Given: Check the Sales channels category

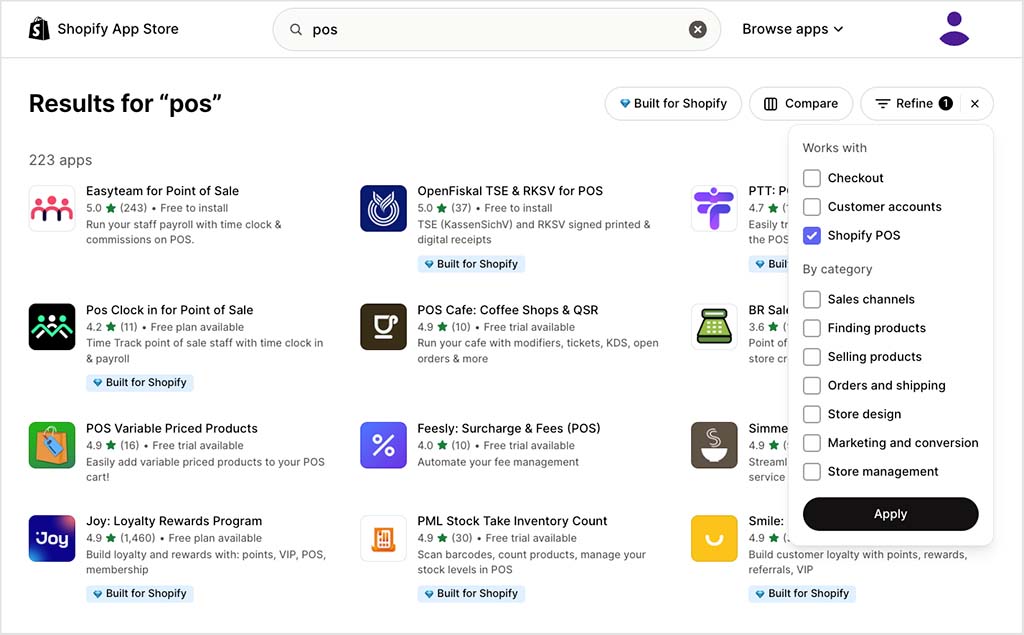Looking at the screenshot, I should (812, 299).
